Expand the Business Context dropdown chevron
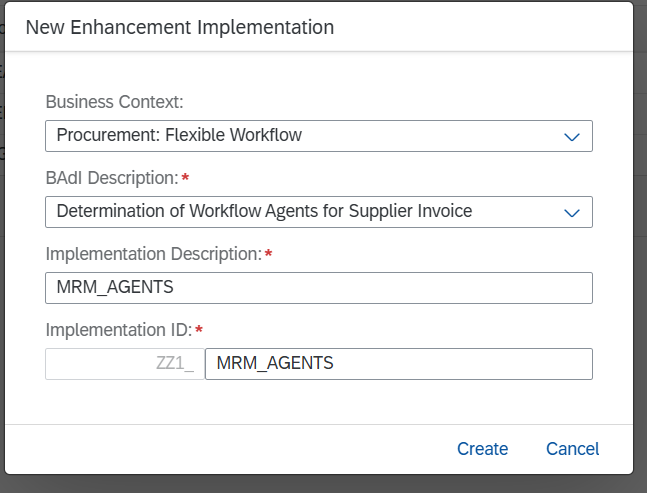647x493 pixels. [x=571, y=137]
